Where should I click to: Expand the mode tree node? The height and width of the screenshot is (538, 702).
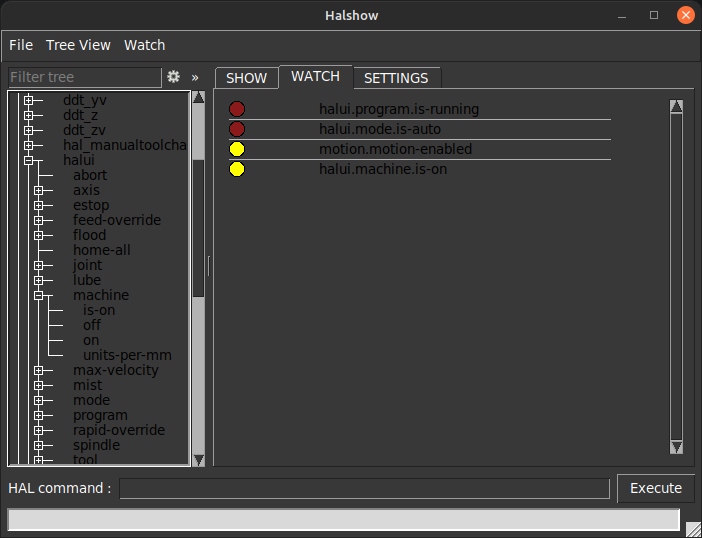[x=39, y=400]
